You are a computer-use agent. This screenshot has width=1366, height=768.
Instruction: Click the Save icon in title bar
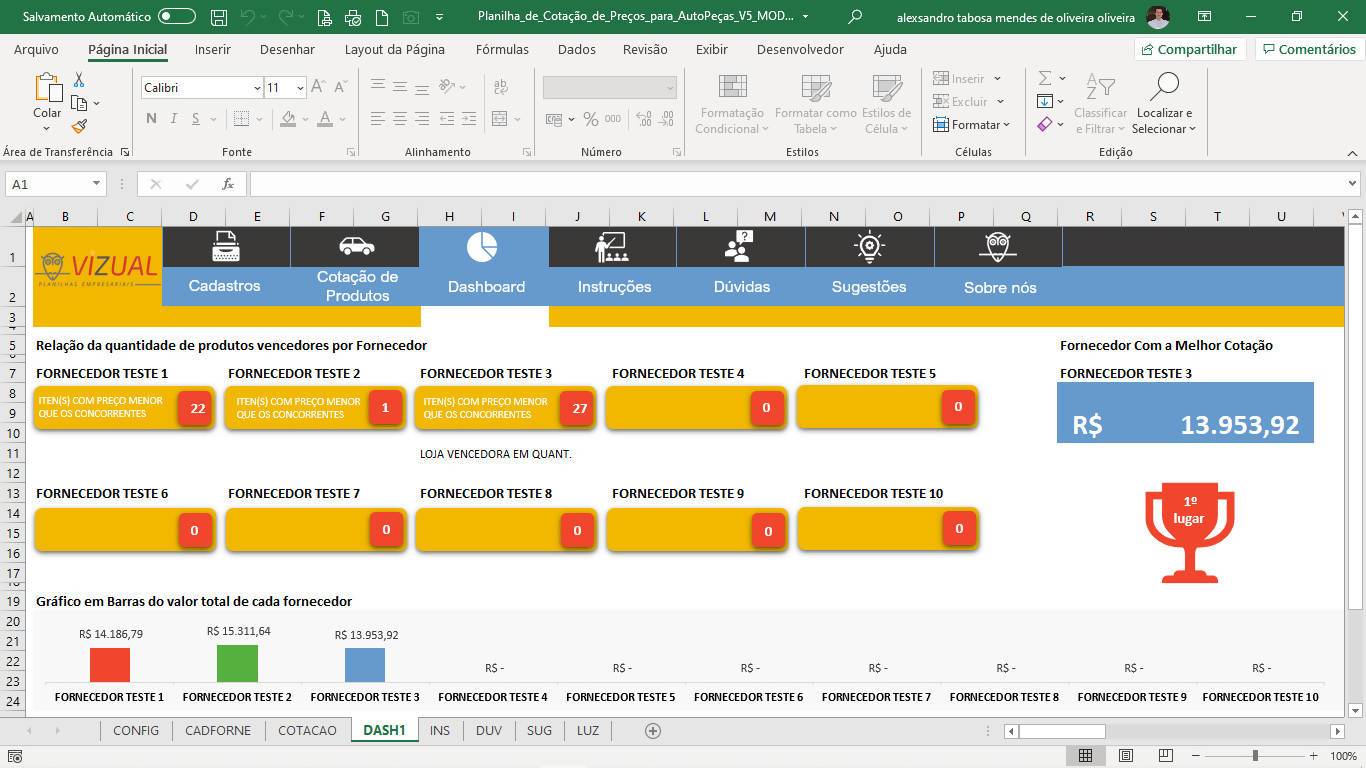point(219,17)
